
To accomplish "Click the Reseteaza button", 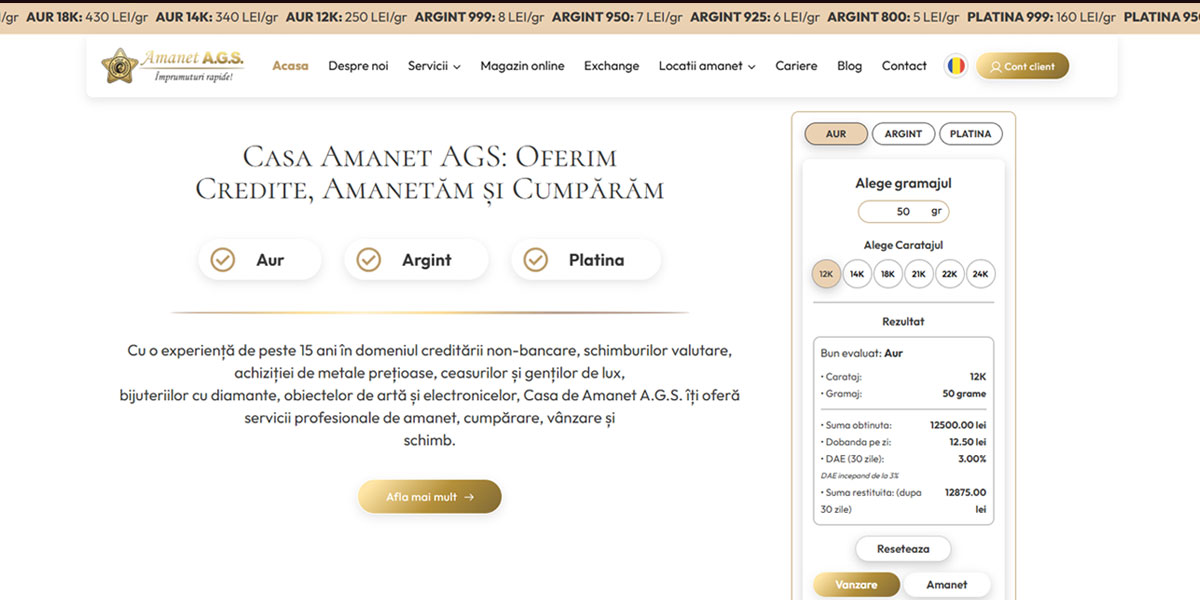I will click(903, 549).
